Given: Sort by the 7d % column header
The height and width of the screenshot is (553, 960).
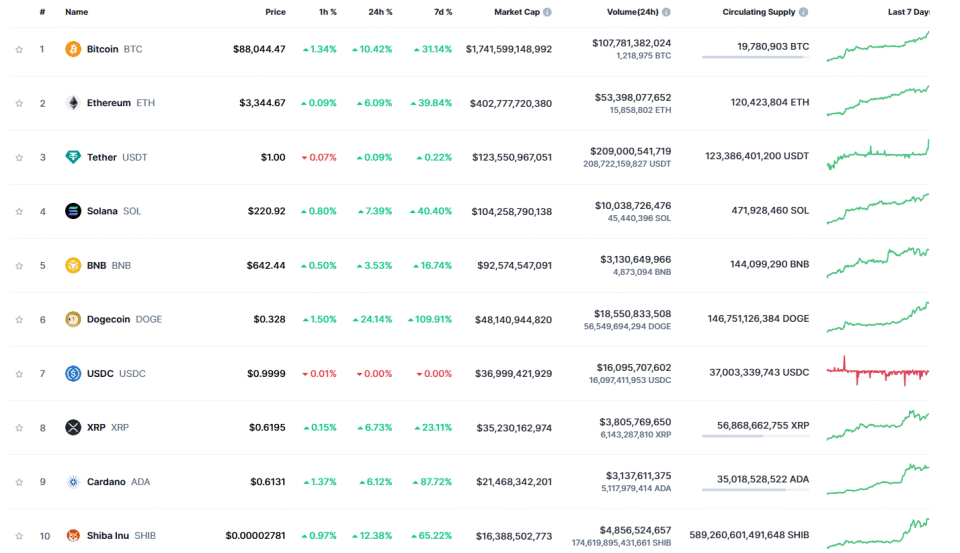Looking at the screenshot, I should [x=441, y=12].
